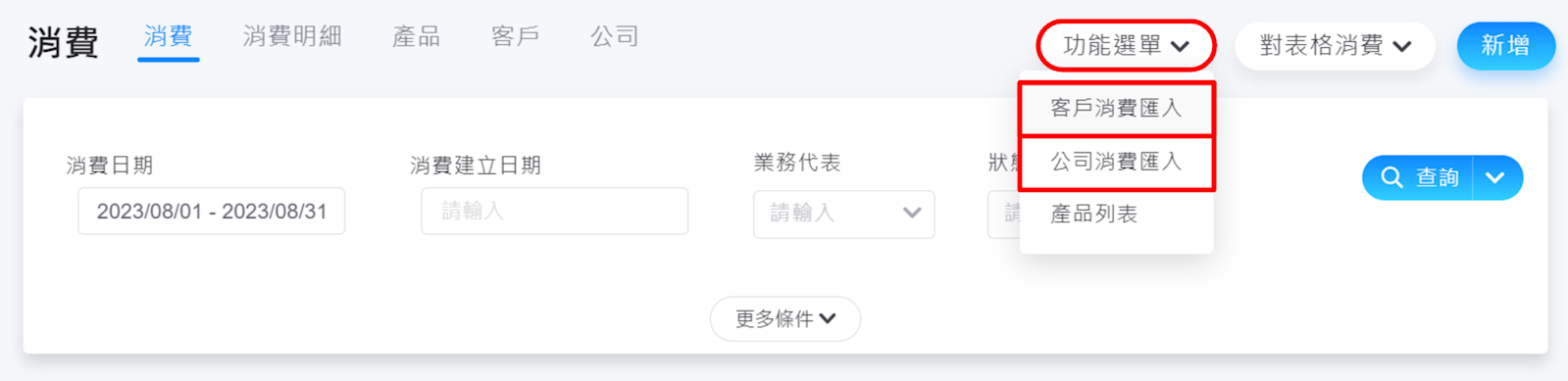Viewport: 1568px width, 381px height.
Task: Open the 對表格消費 dropdown
Action: point(1335,46)
